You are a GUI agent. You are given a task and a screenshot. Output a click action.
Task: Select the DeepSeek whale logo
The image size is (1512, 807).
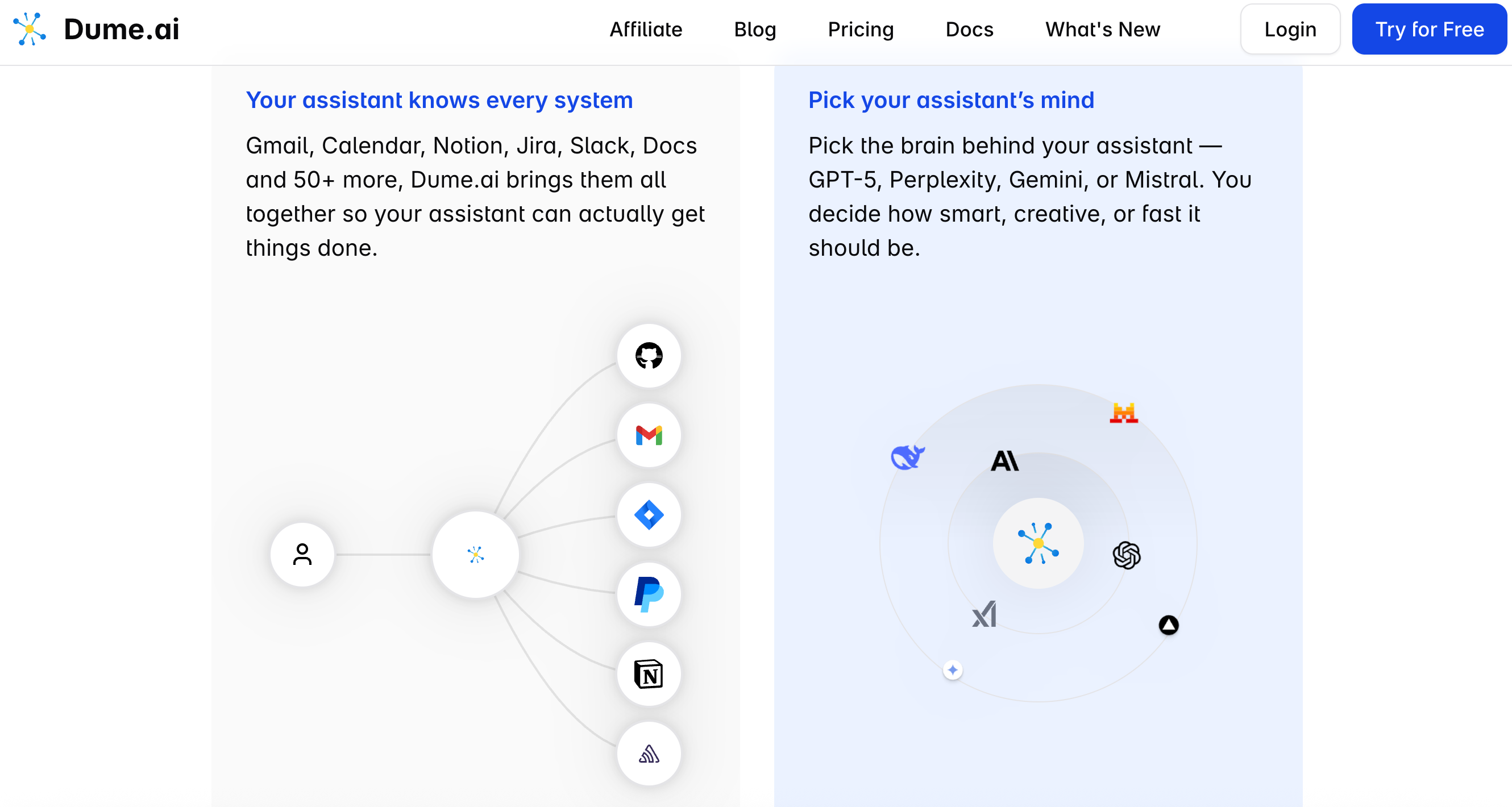(x=907, y=457)
